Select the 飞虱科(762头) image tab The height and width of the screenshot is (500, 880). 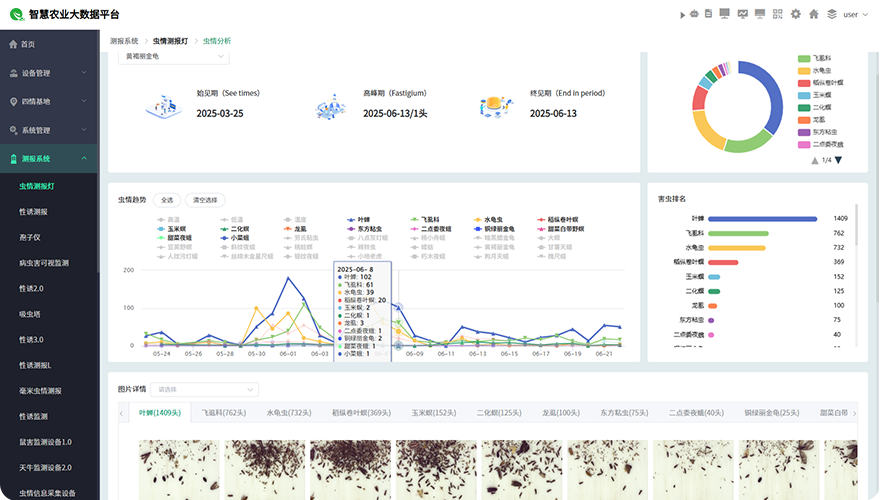223,412
